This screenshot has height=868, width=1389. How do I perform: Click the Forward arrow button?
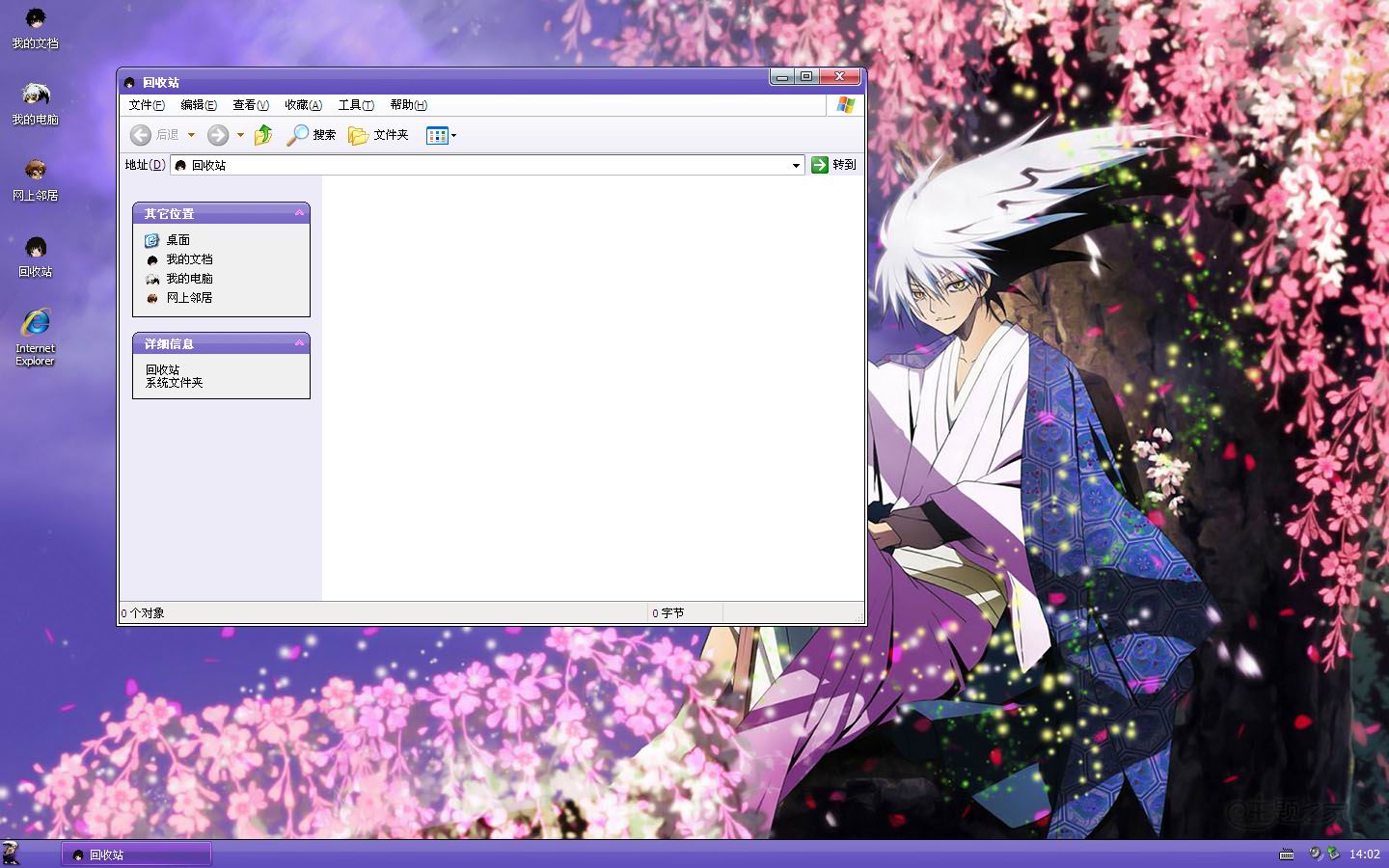coord(218,135)
